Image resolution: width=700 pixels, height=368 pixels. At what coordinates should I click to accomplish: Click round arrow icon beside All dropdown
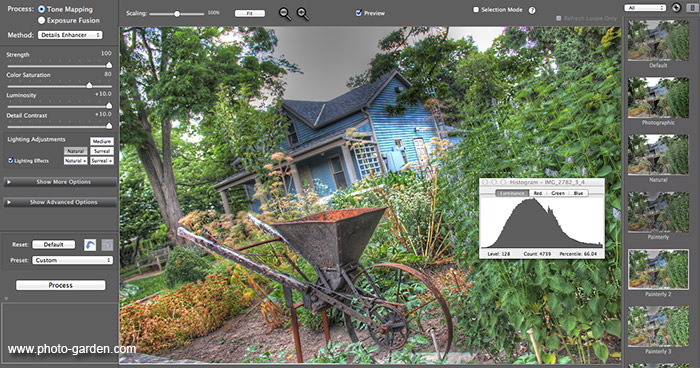676,8
